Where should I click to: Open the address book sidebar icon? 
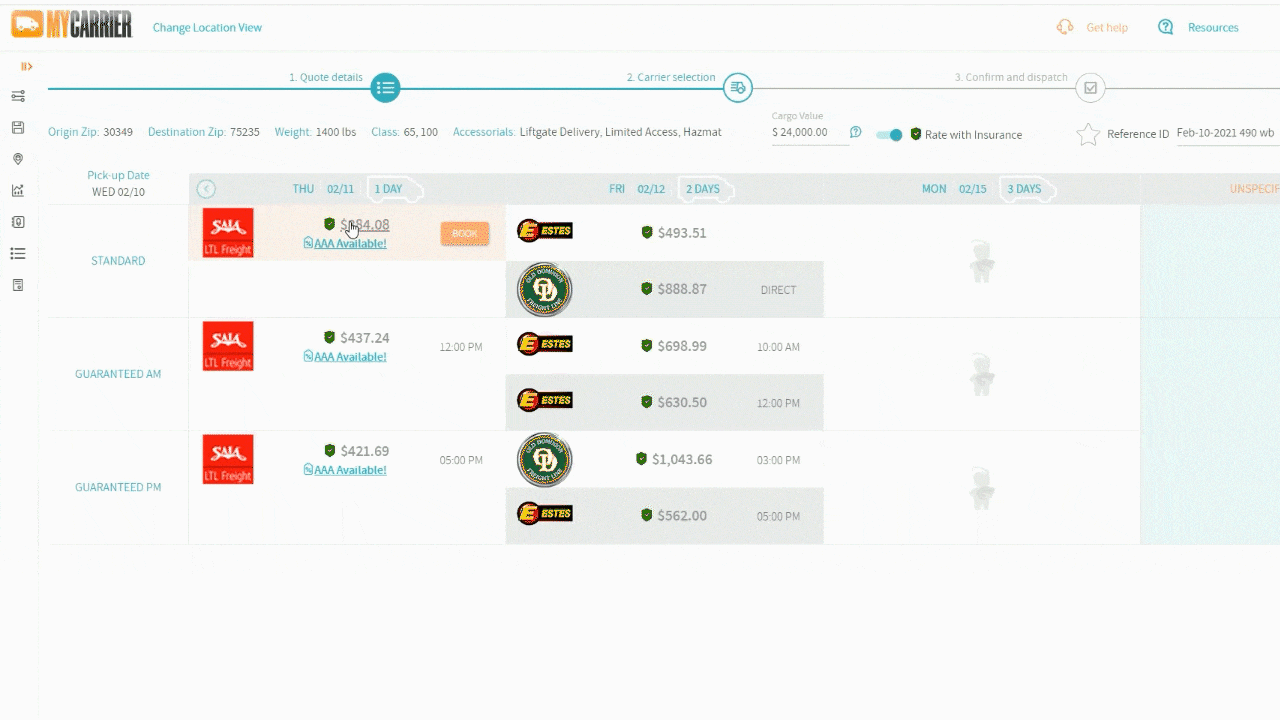point(18,222)
